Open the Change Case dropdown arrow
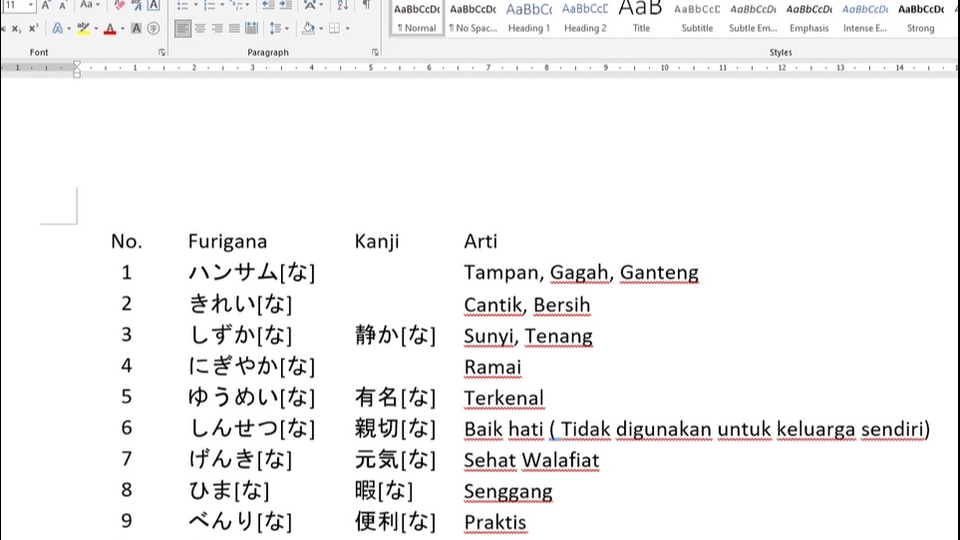The height and width of the screenshot is (540, 960). point(98,5)
